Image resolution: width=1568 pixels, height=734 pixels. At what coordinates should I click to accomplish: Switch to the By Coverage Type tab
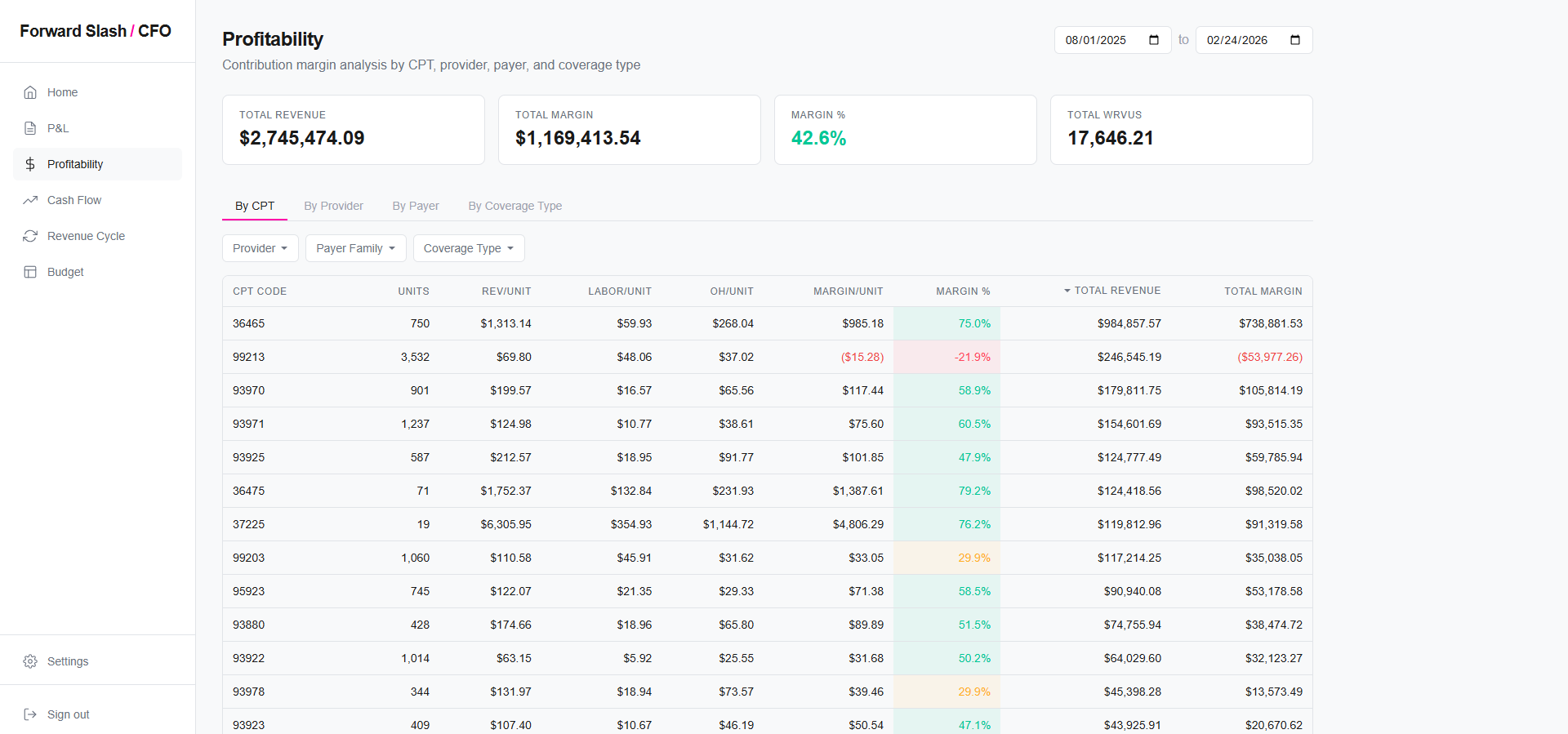click(515, 206)
